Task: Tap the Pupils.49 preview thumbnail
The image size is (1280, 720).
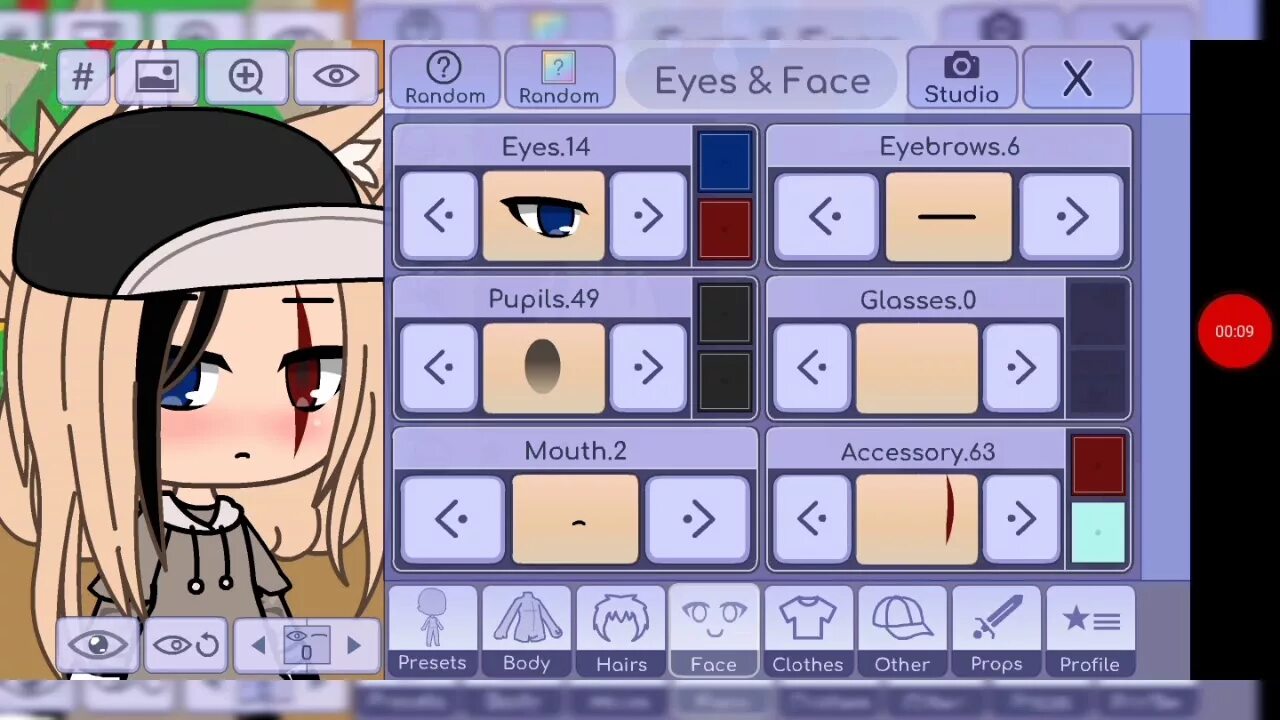Action: point(544,368)
